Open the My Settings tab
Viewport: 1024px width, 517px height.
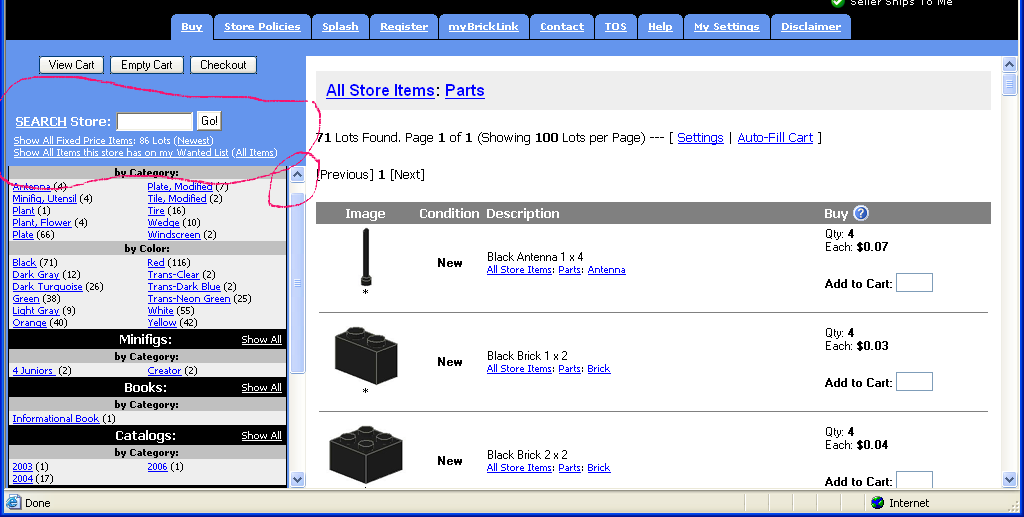(x=726, y=27)
